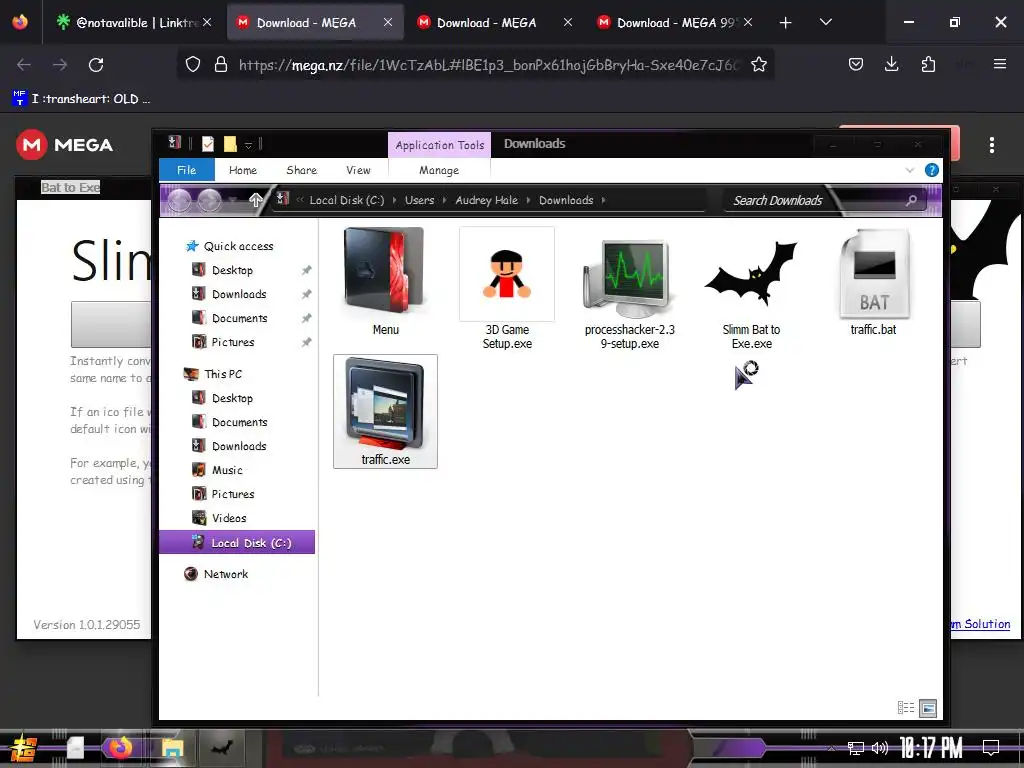Click the properties icon in Explorer title bar
Image resolution: width=1024 pixels, height=768 pixels.
(x=208, y=144)
